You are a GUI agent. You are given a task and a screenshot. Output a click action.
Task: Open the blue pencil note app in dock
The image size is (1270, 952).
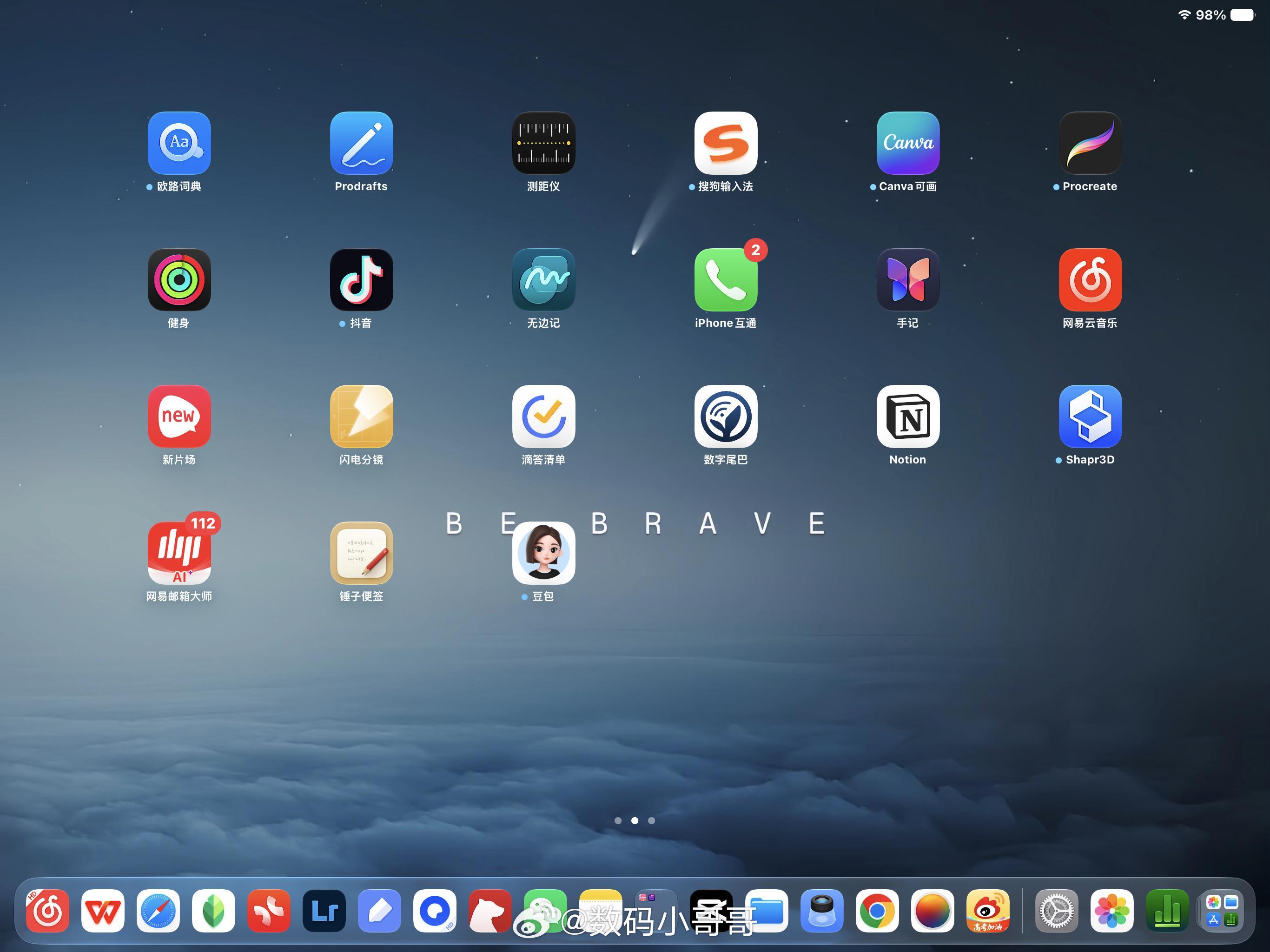tap(379, 911)
